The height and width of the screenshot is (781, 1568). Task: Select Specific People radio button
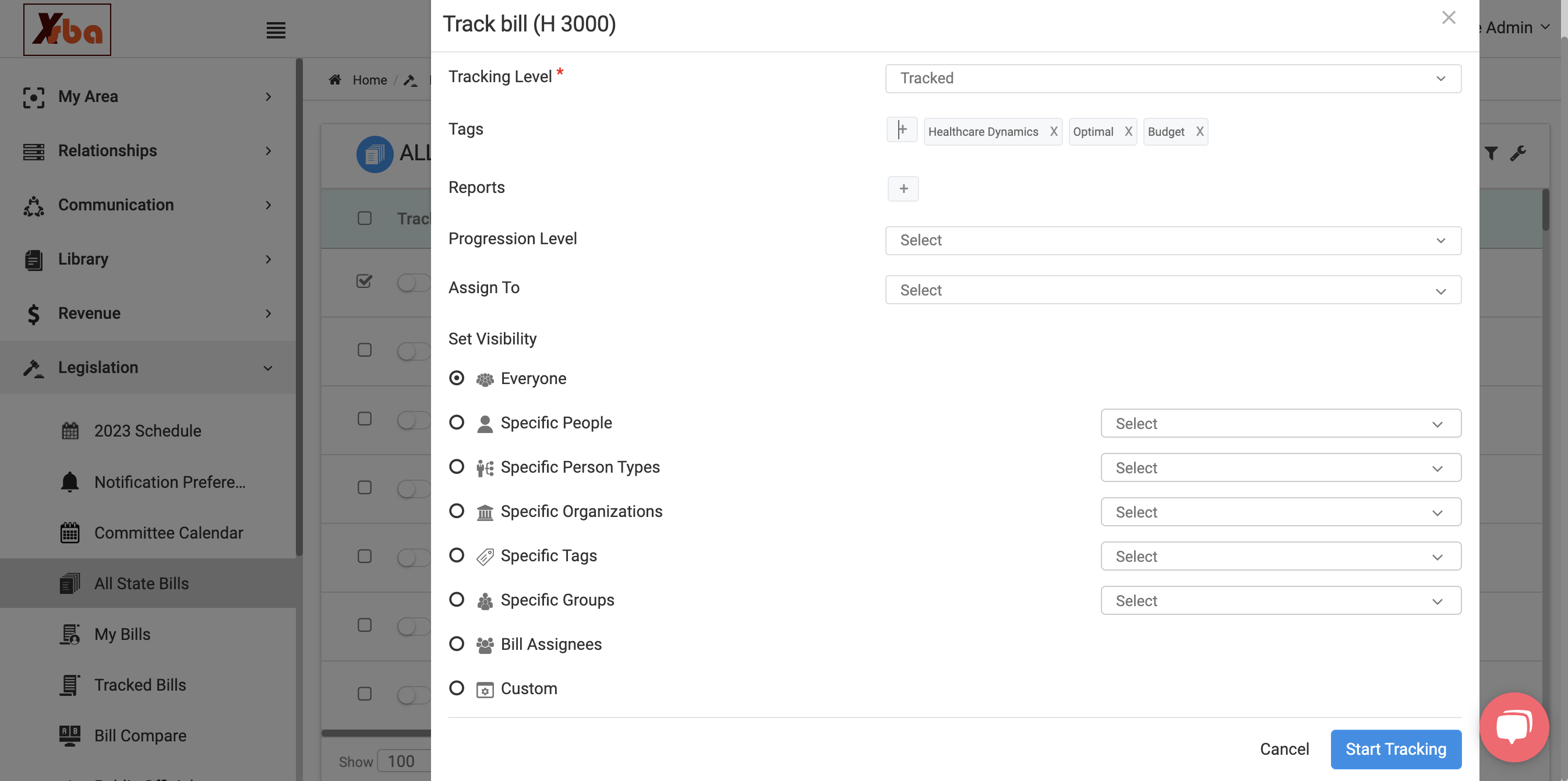pyautogui.click(x=457, y=422)
